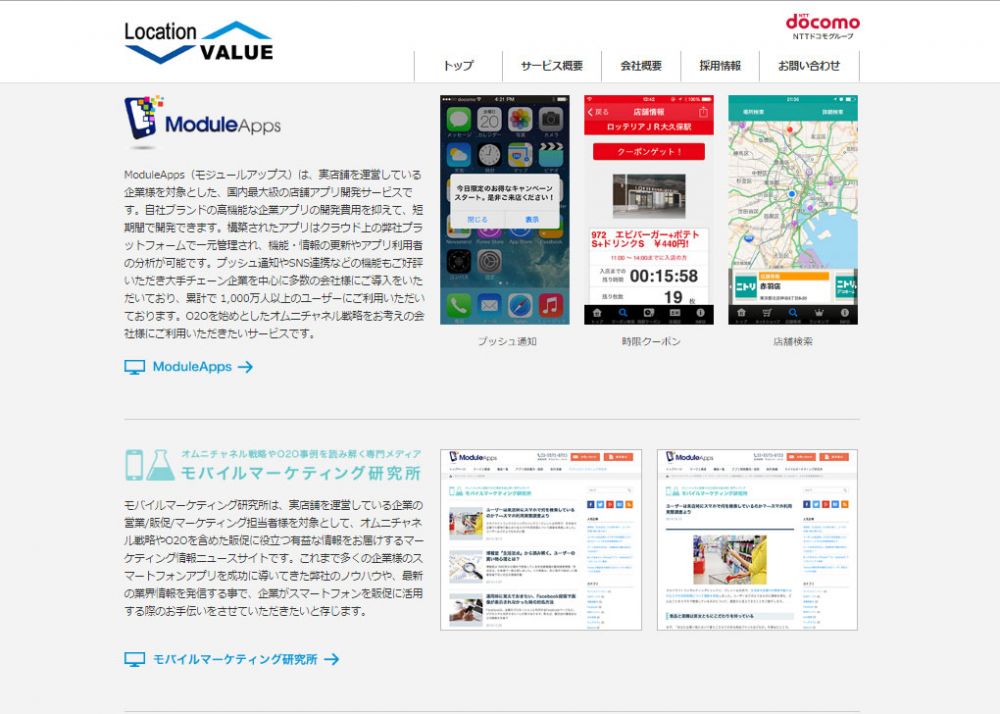
Task: Click the 店舗検索 caption
Action: click(x=793, y=342)
